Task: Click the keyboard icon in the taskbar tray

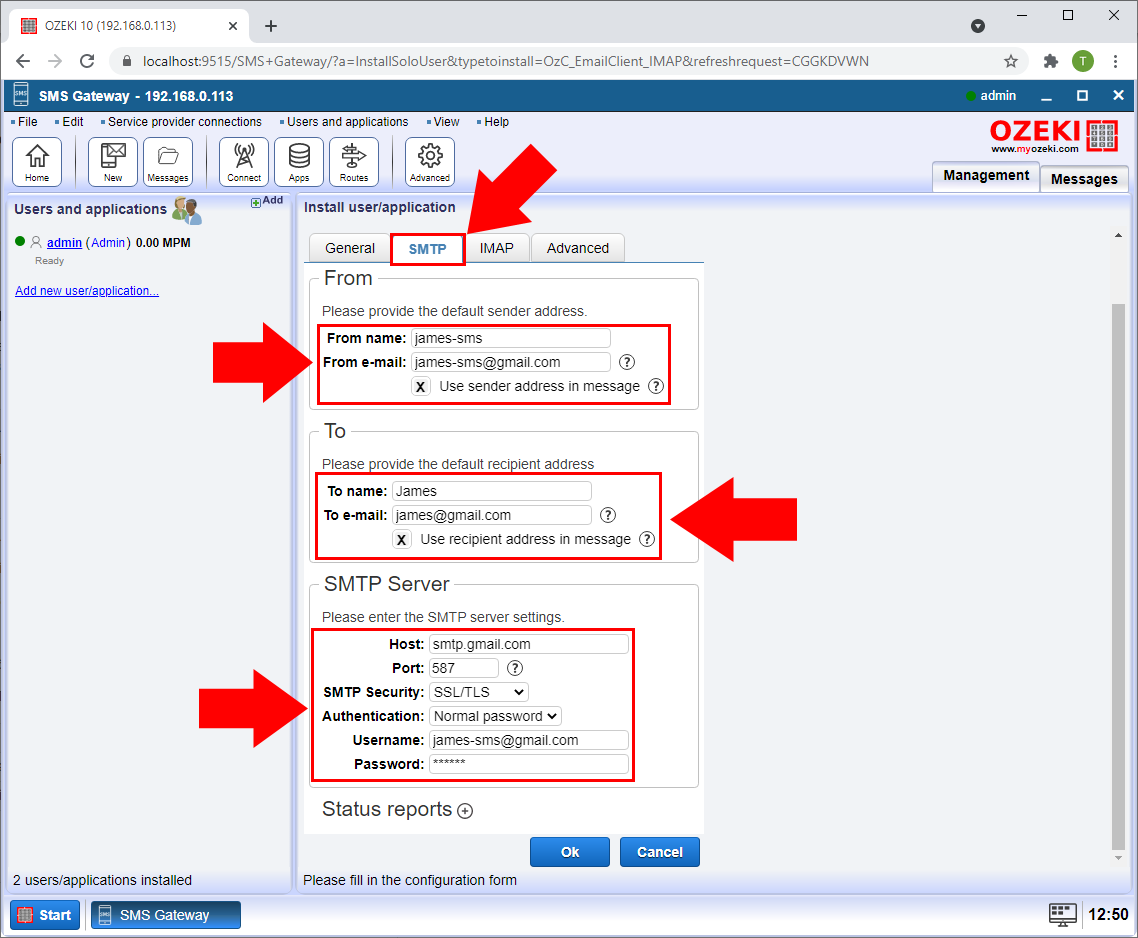Action: coord(1063,915)
